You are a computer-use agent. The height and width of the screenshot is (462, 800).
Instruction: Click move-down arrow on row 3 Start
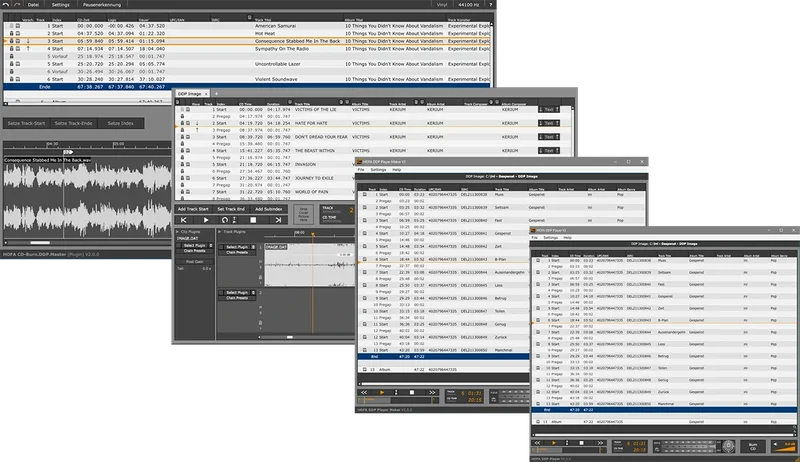click(x=28, y=41)
